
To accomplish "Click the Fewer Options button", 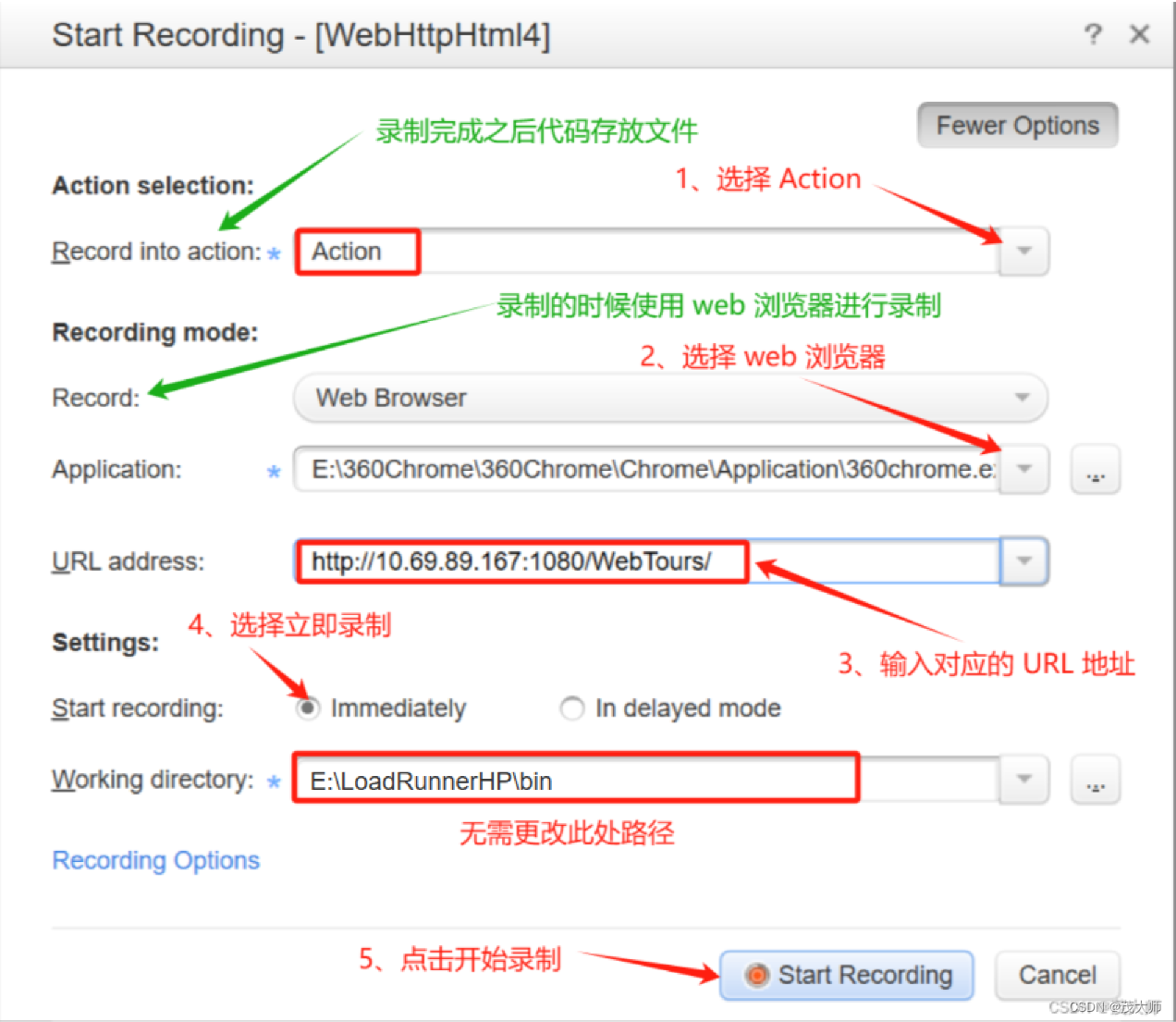I will (1016, 125).
